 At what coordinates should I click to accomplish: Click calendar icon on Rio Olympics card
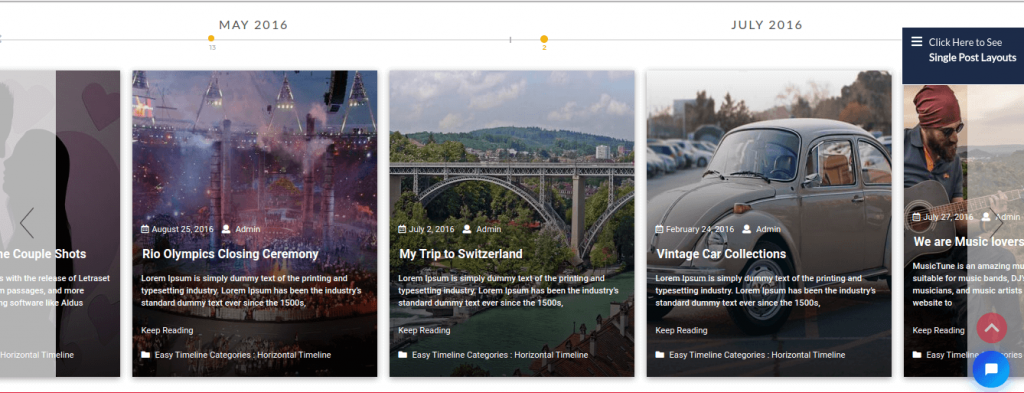click(145, 229)
